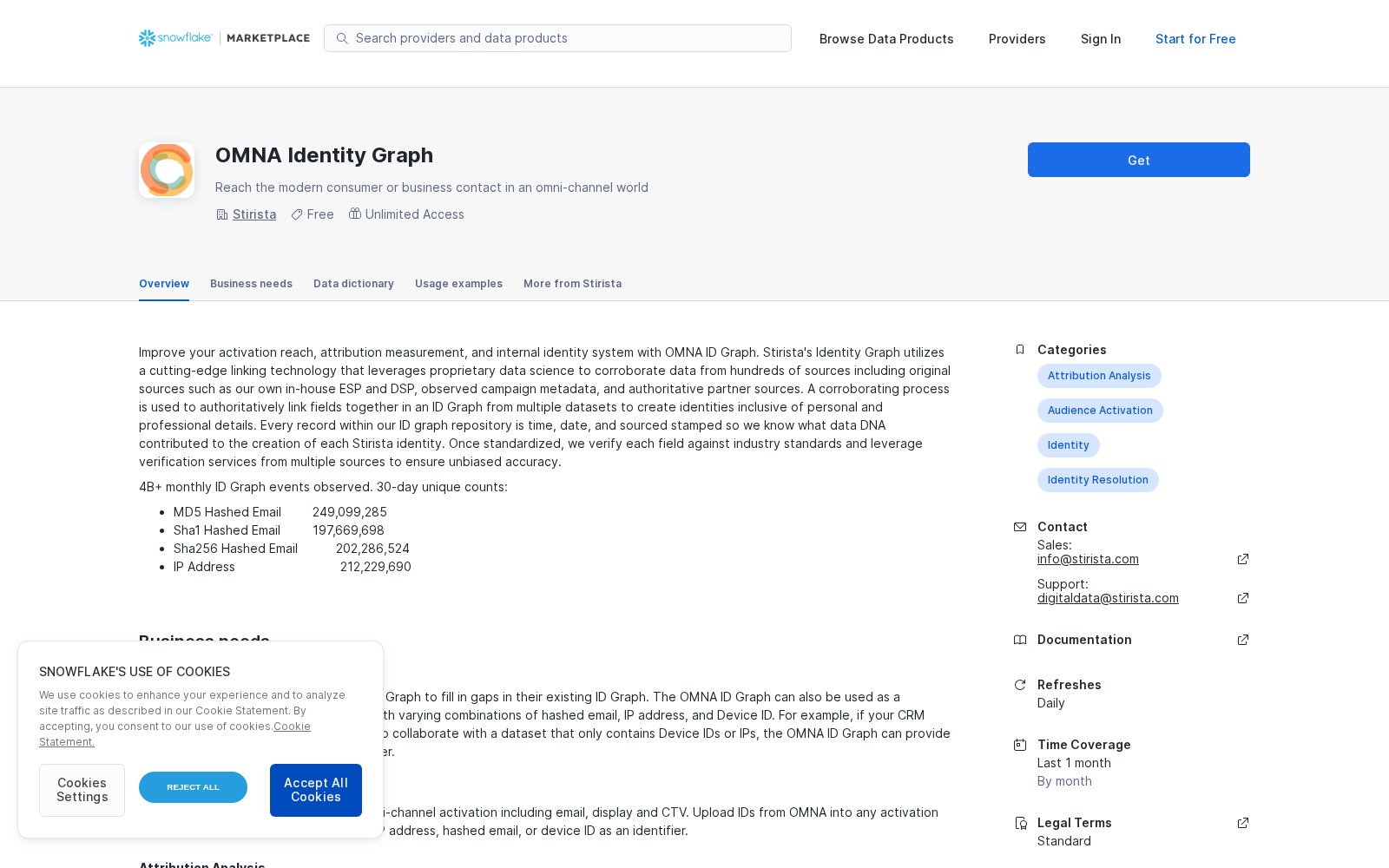Open the Documentation link text
1389x868 pixels.
1084,640
